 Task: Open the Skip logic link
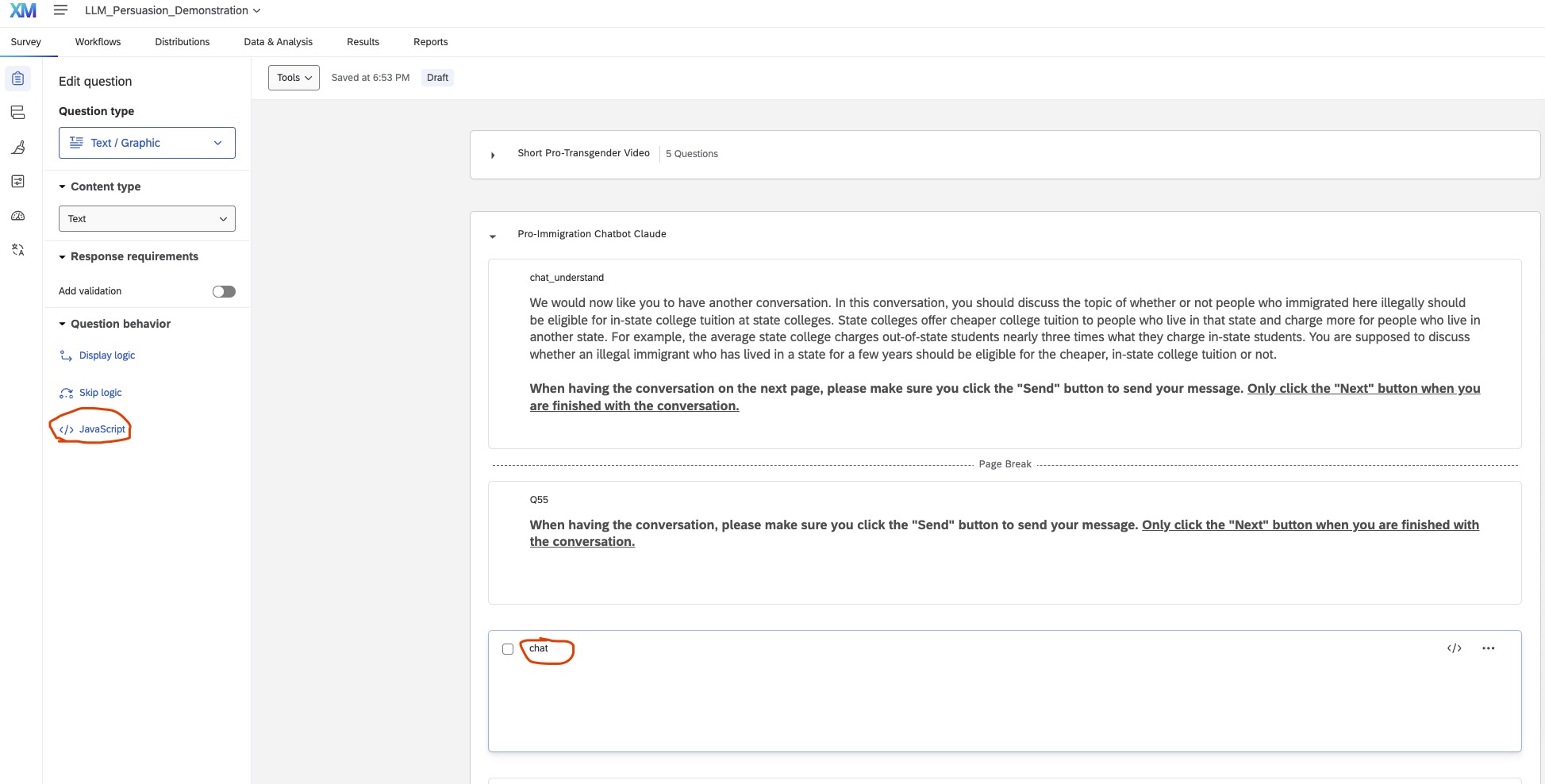101,393
